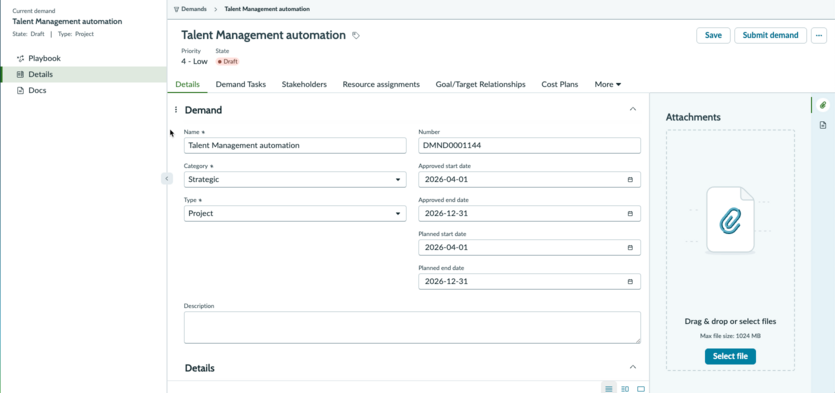This screenshot has width=835, height=393.
Task: Click the "Current demand" label in sidebar
Action: 34,11
